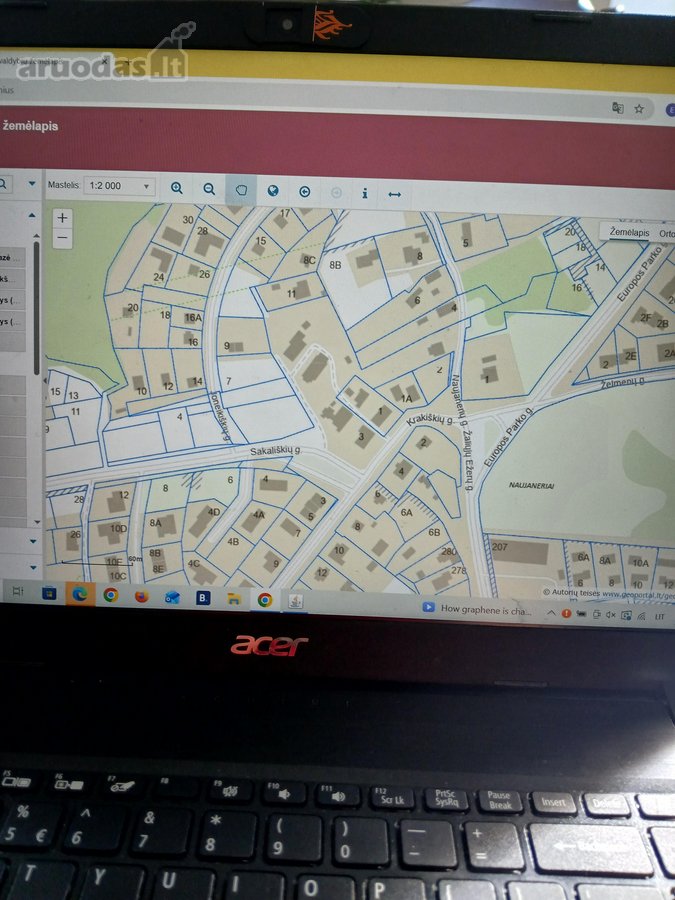Open the 'How graphene is cha...' taskbar item
The height and width of the screenshot is (900, 675).
(476, 608)
